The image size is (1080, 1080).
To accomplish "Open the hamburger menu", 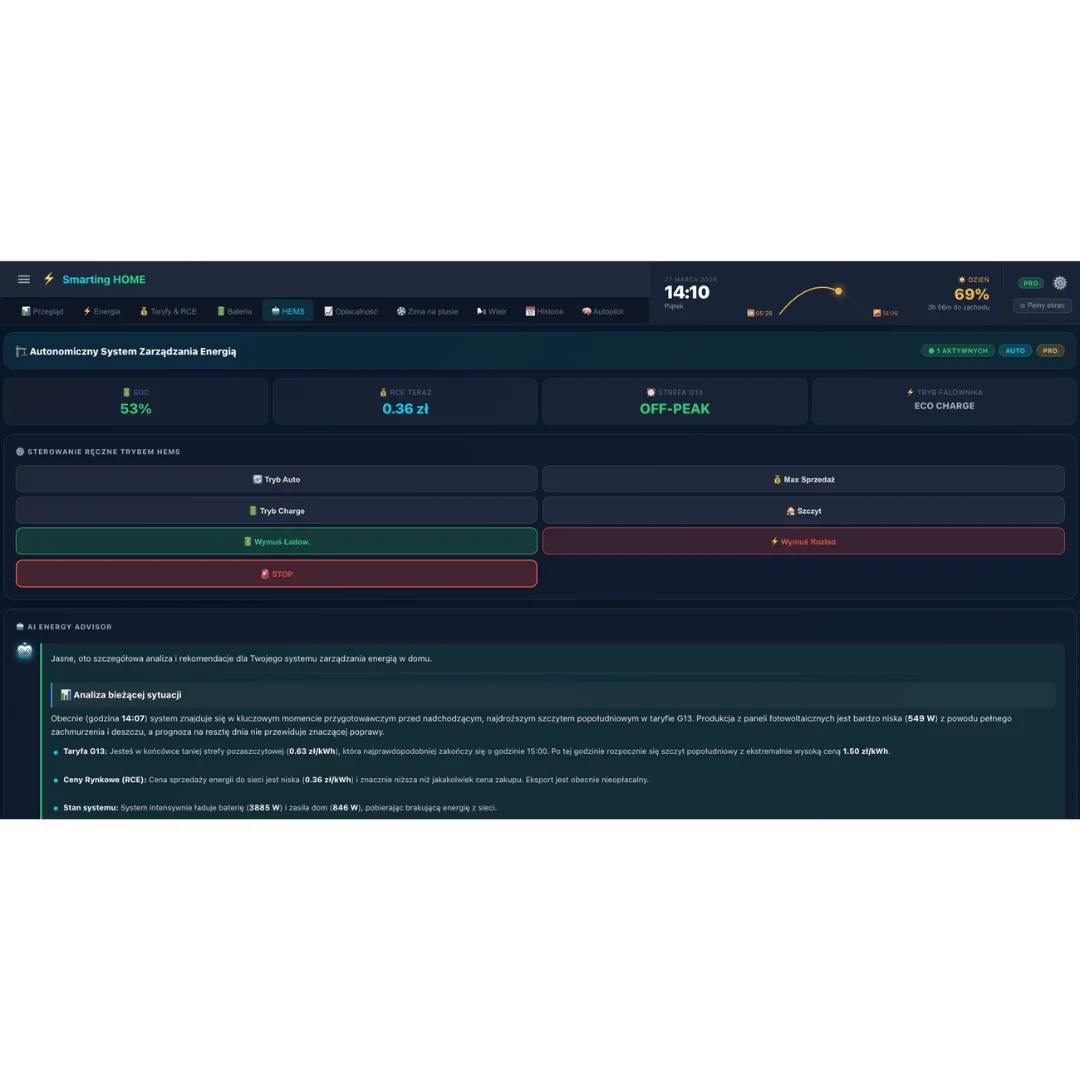I will (x=23, y=279).
